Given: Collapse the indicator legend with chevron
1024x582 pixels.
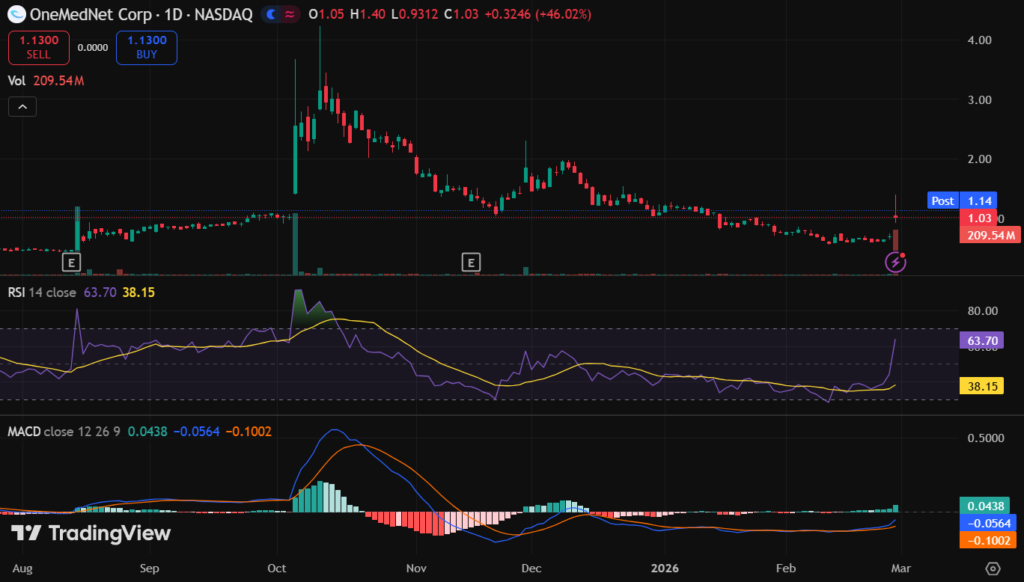Looking at the screenshot, I should coord(19,106).
